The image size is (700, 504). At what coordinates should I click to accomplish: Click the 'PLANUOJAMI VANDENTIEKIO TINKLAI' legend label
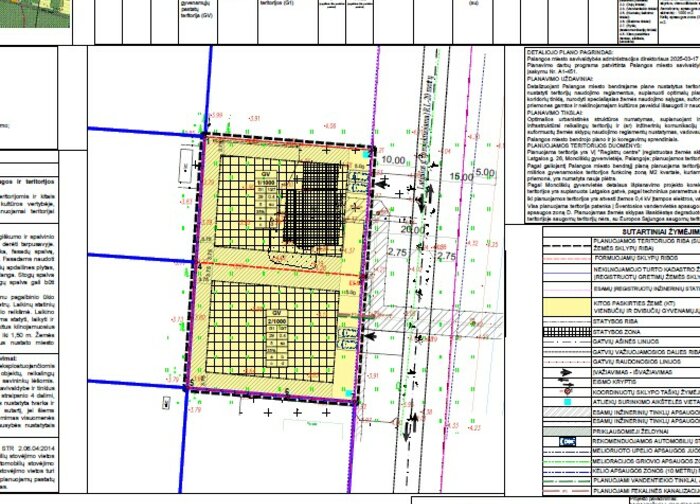click(646, 481)
